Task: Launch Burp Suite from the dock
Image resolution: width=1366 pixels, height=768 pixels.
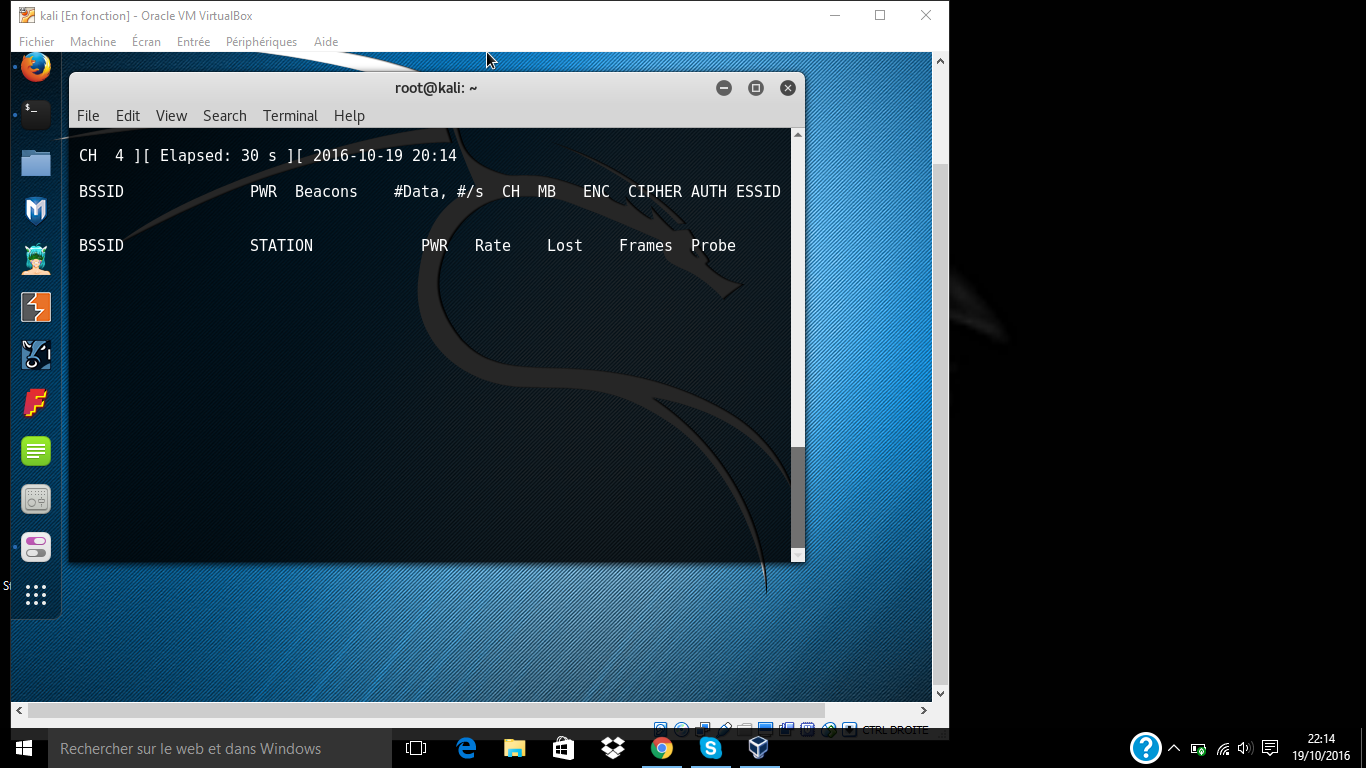Action: (x=36, y=307)
